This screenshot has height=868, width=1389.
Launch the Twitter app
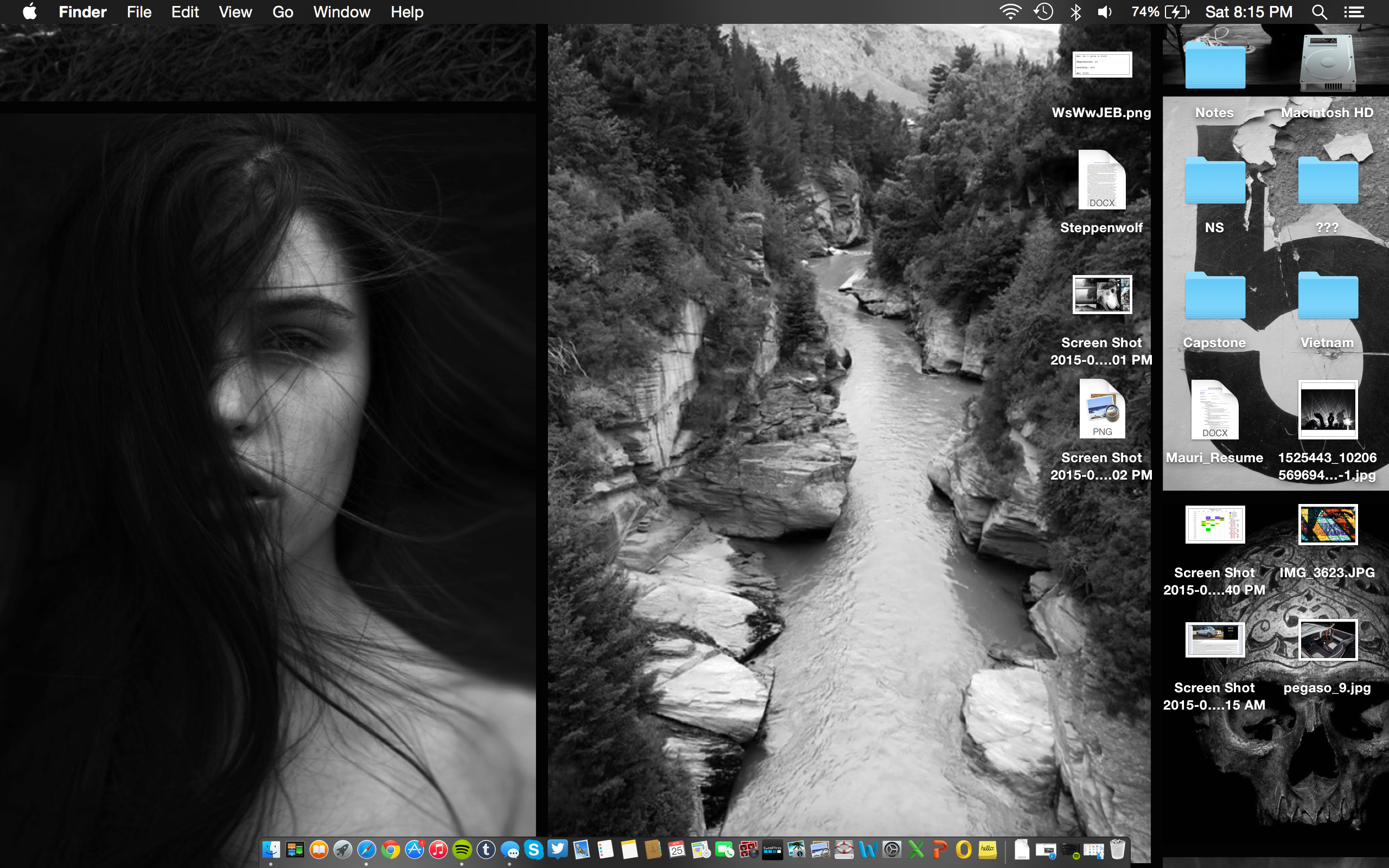pos(558,849)
